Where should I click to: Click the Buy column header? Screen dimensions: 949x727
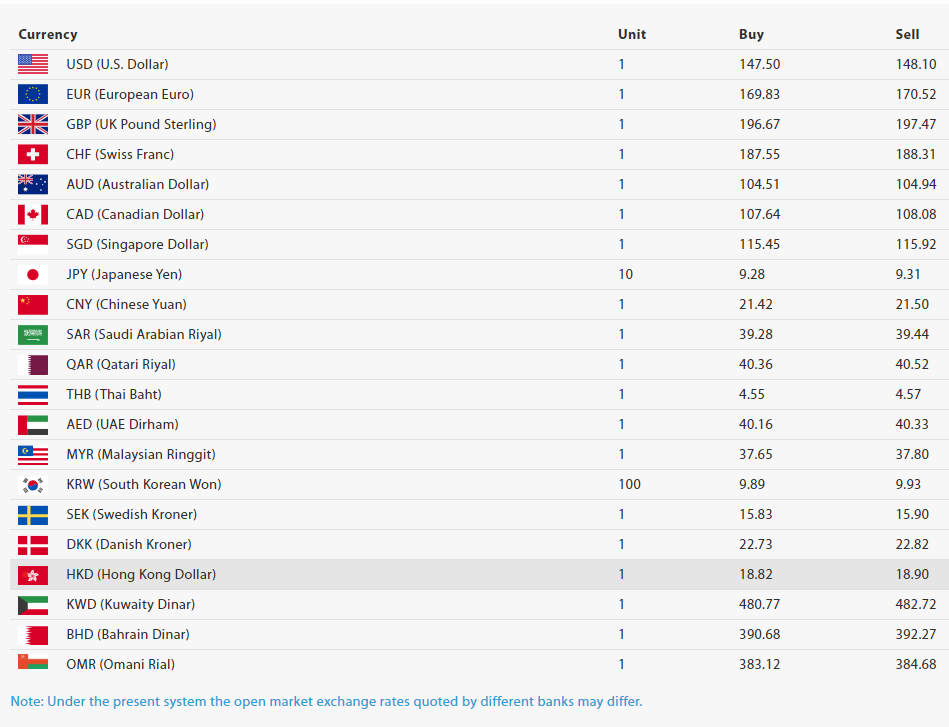tap(751, 34)
